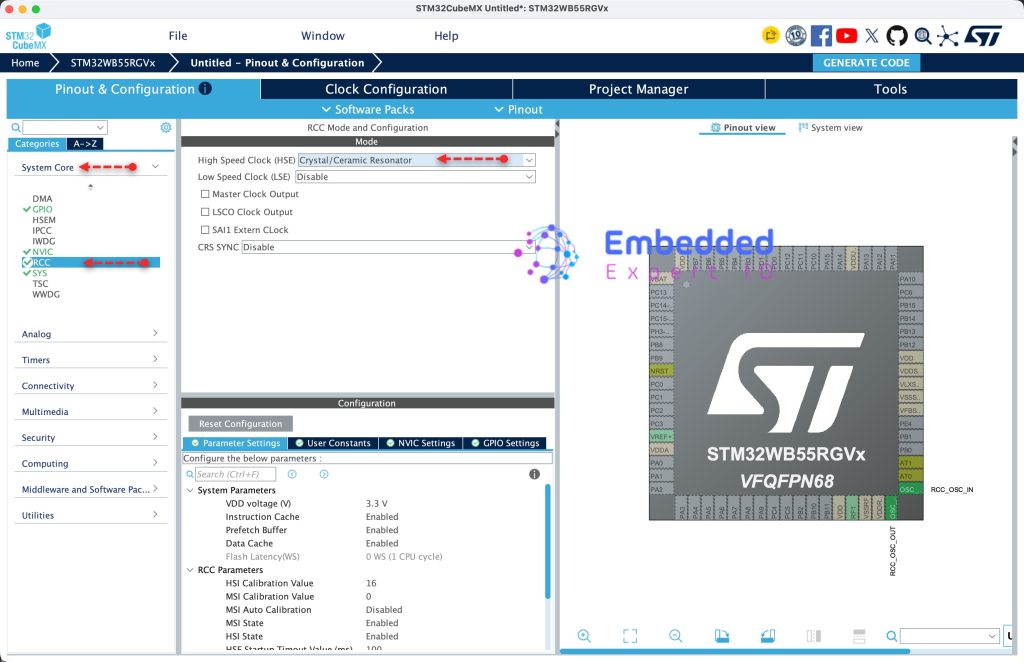Open the GitHub icon in the header
1024x662 pixels.
pos(897,35)
